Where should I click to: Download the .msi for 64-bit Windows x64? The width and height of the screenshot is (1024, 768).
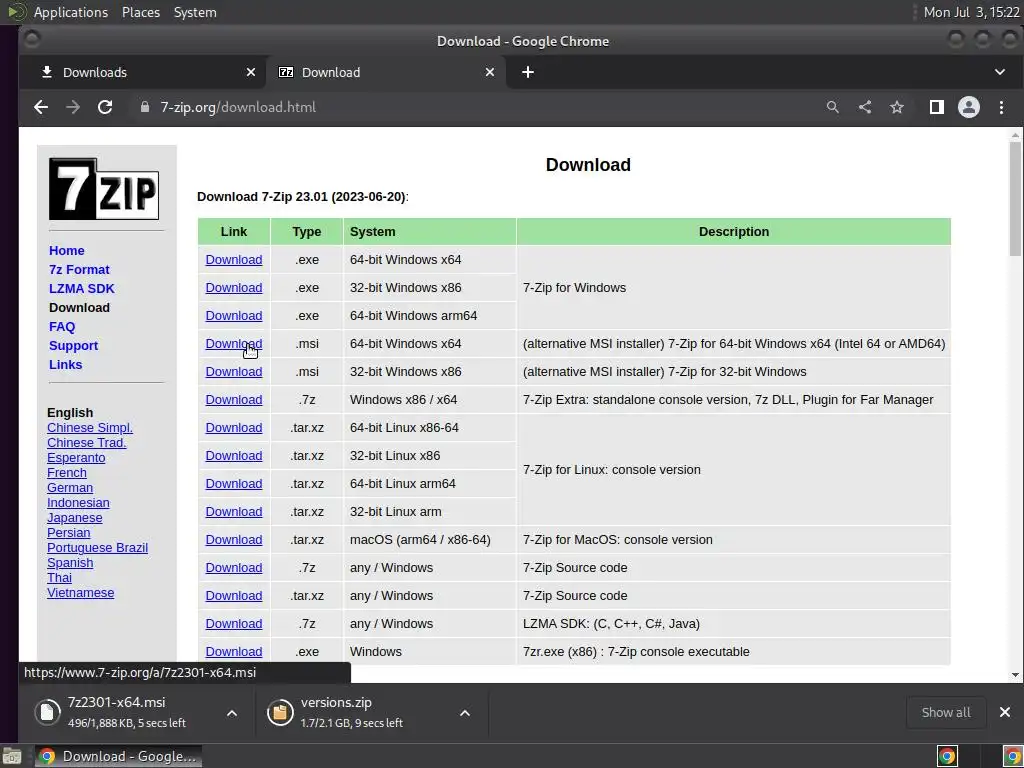(234, 344)
